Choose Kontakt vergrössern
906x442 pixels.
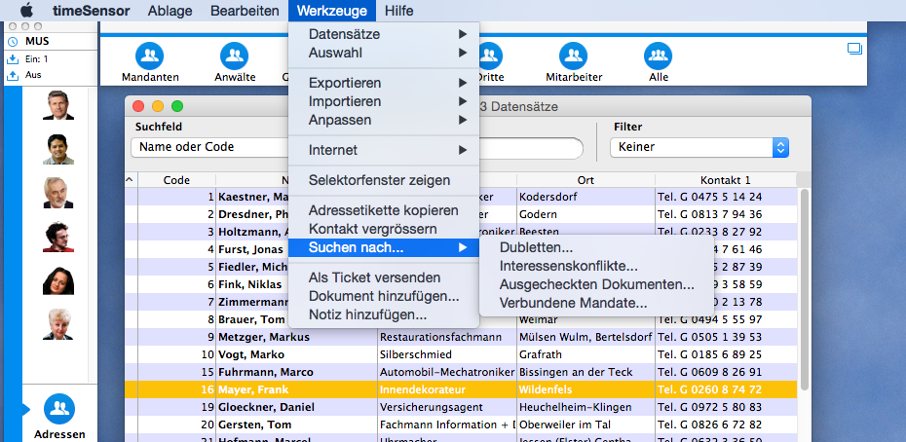384,229
